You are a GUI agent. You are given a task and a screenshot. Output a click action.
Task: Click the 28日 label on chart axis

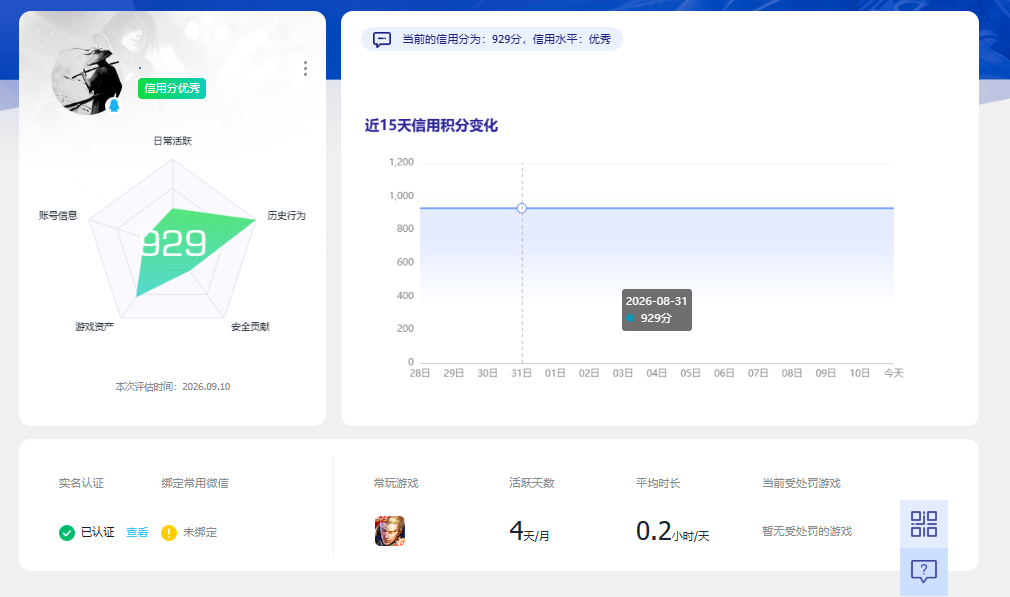coord(420,373)
